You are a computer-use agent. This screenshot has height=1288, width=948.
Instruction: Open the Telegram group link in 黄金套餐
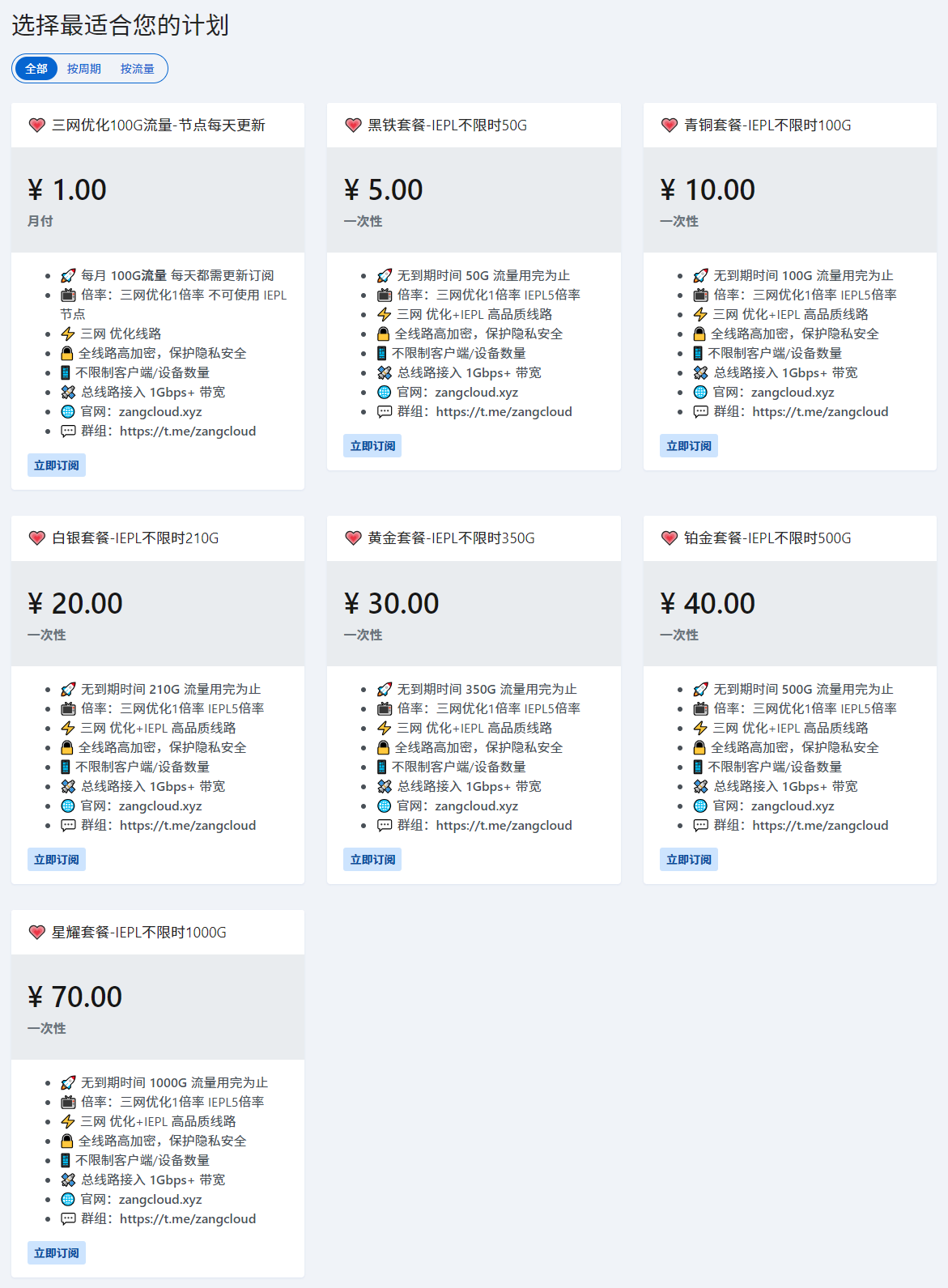coord(504,826)
